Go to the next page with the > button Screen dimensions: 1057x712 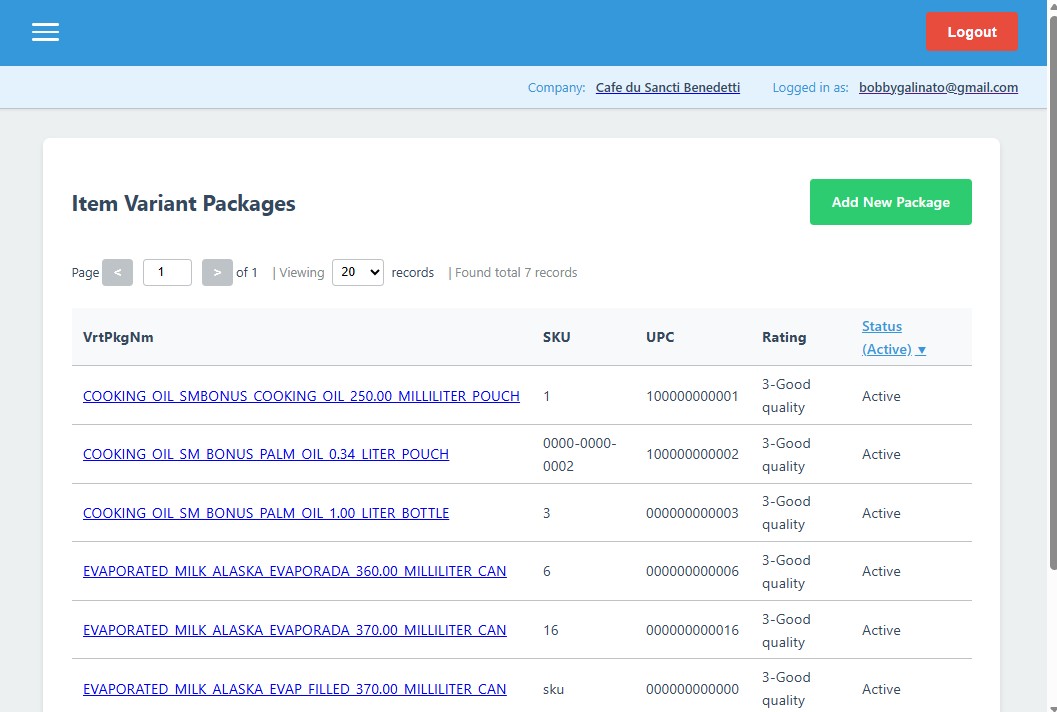[217, 272]
